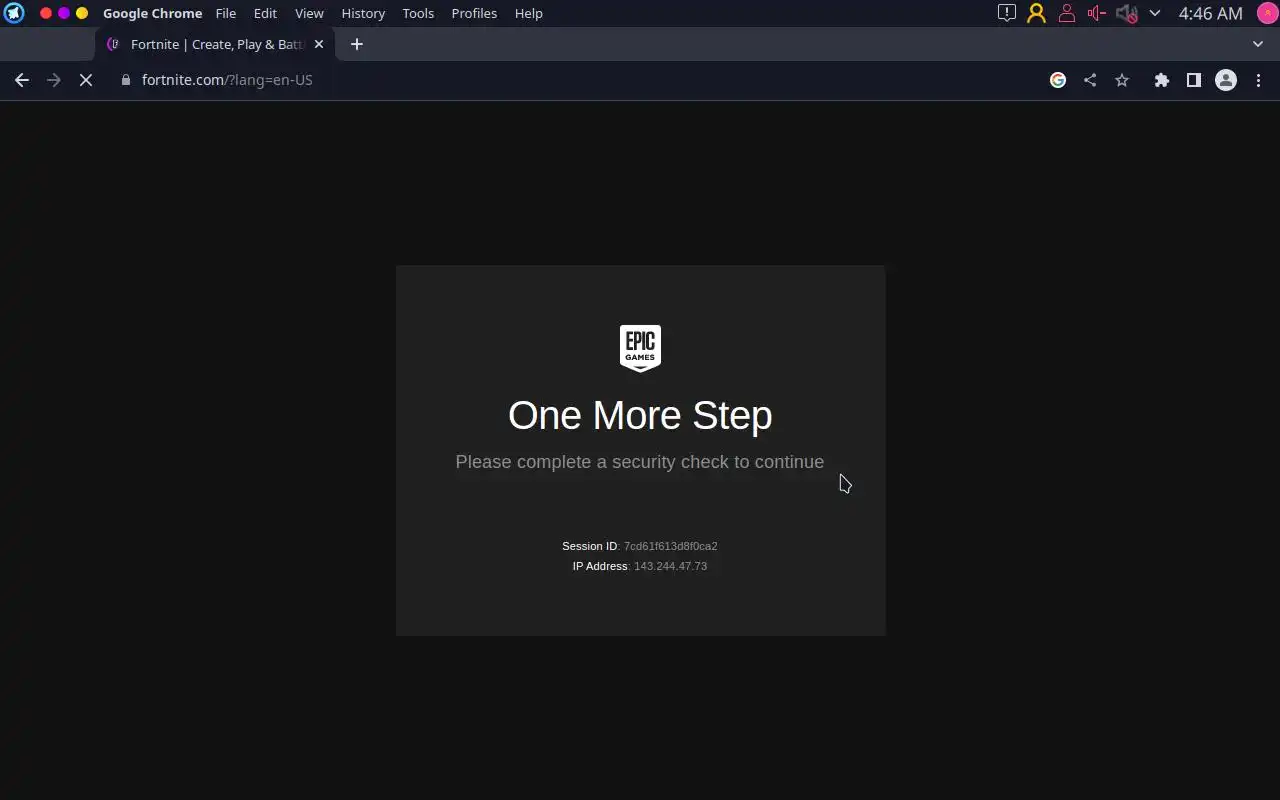
Task: Open the View menu
Action: click(309, 13)
